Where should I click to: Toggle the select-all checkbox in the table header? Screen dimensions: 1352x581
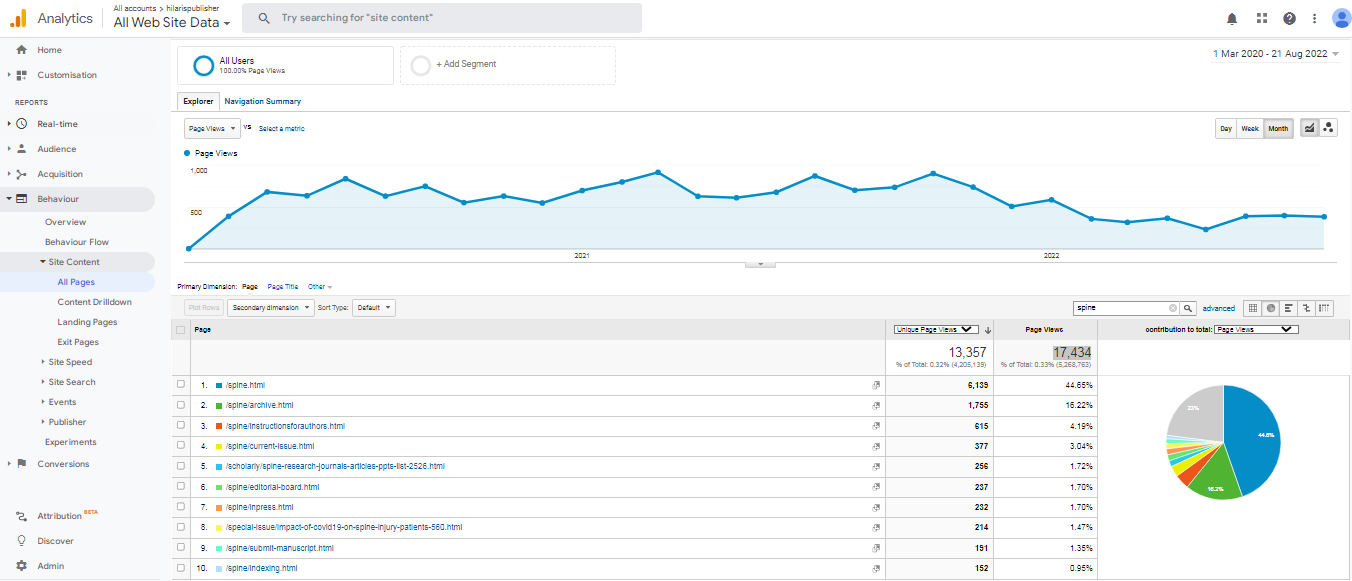pyautogui.click(x=181, y=329)
